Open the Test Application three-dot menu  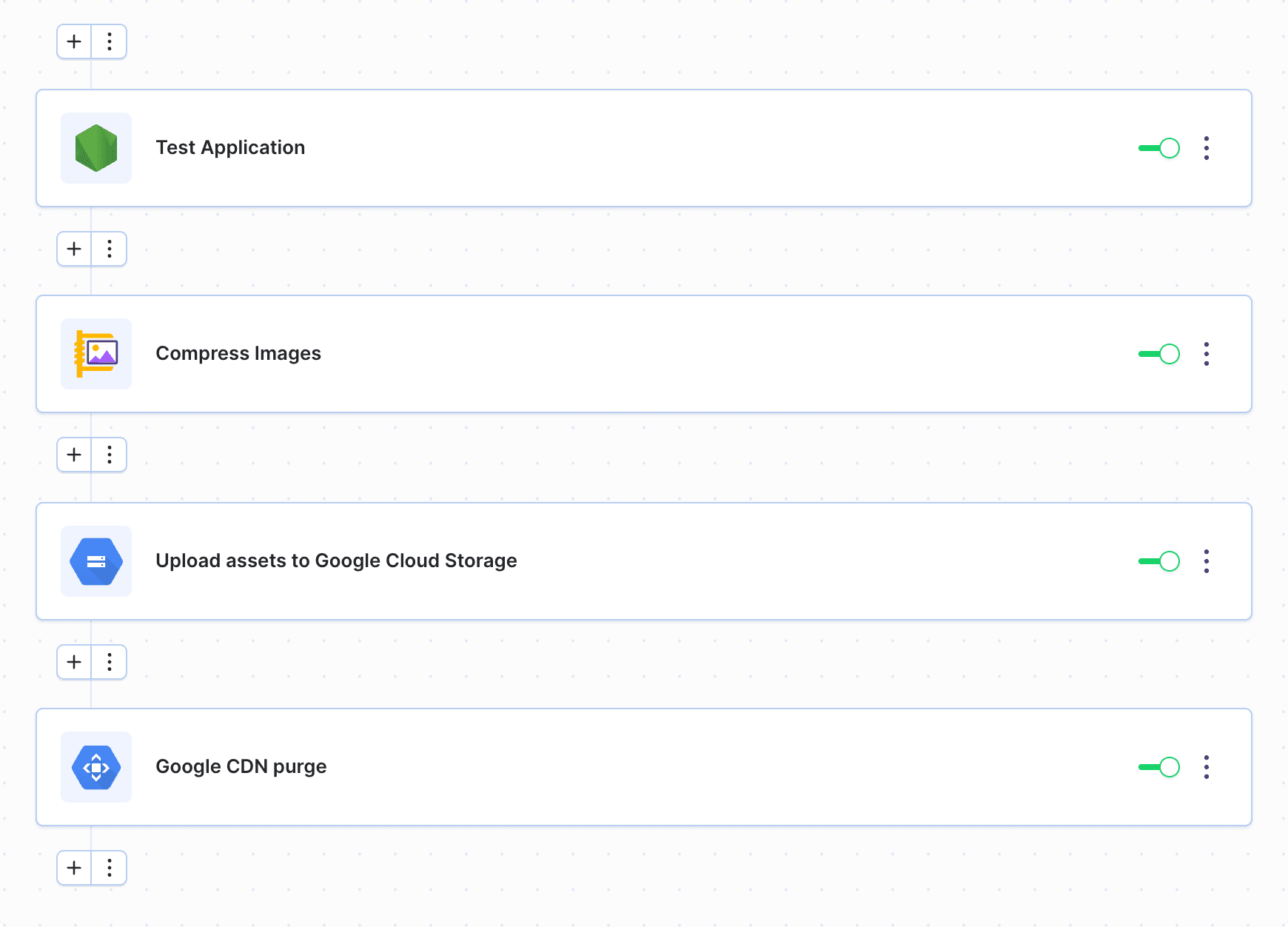1207,148
